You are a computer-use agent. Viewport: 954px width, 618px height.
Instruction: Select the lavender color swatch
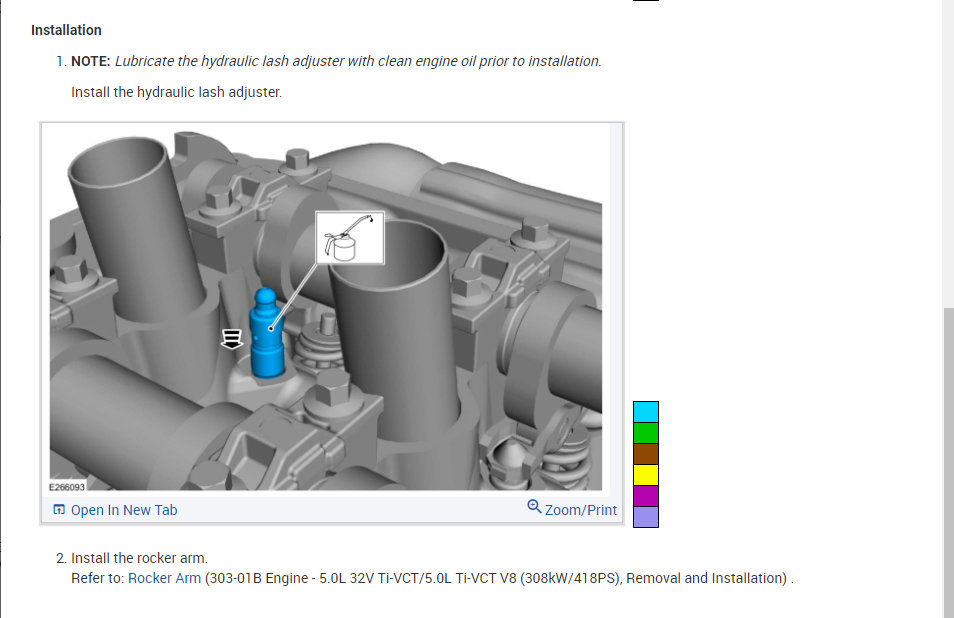point(646,517)
